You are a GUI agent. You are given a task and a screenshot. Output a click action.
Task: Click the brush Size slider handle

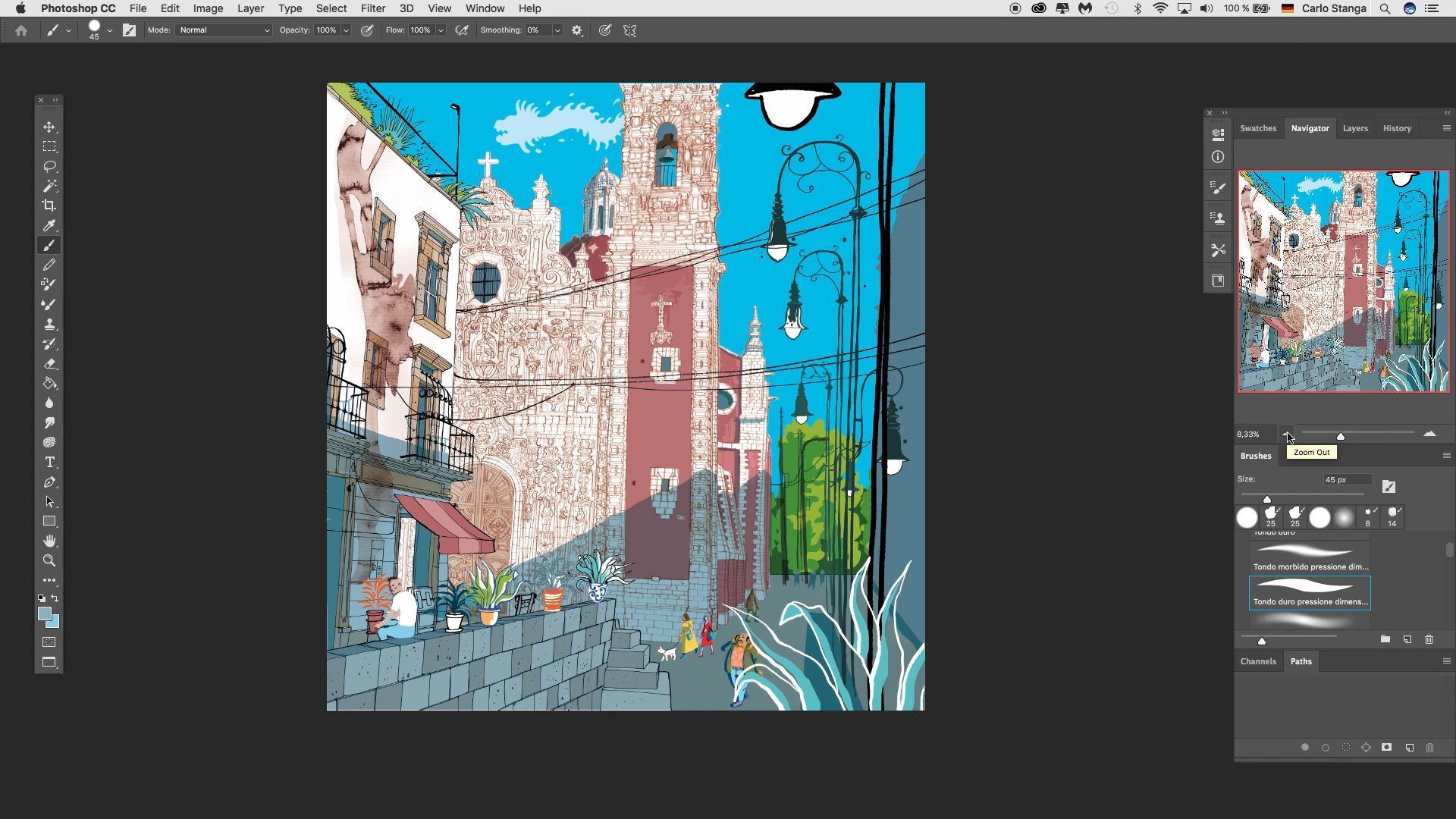(1267, 499)
